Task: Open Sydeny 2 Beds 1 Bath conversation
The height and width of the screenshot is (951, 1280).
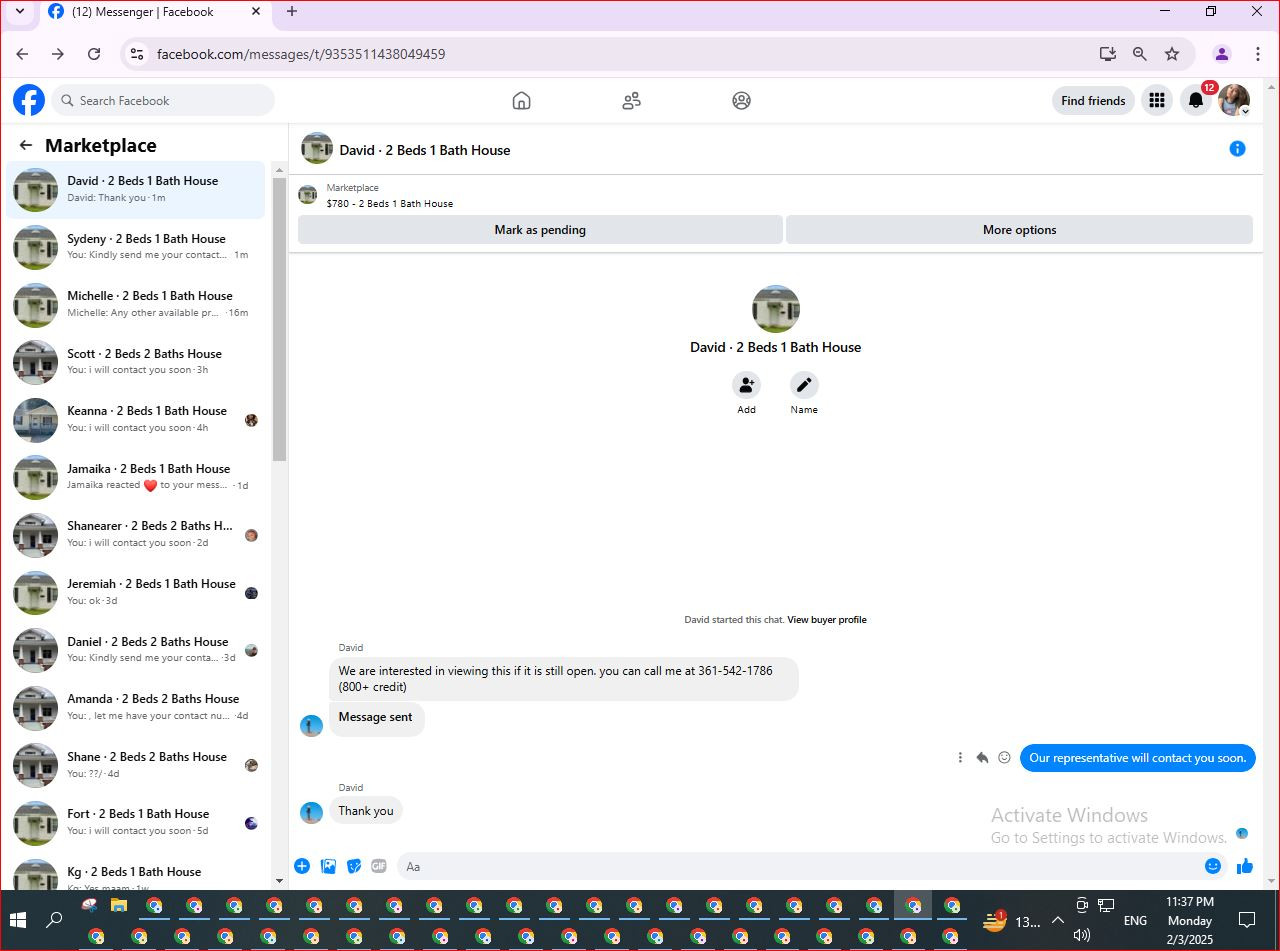Action: (135, 247)
